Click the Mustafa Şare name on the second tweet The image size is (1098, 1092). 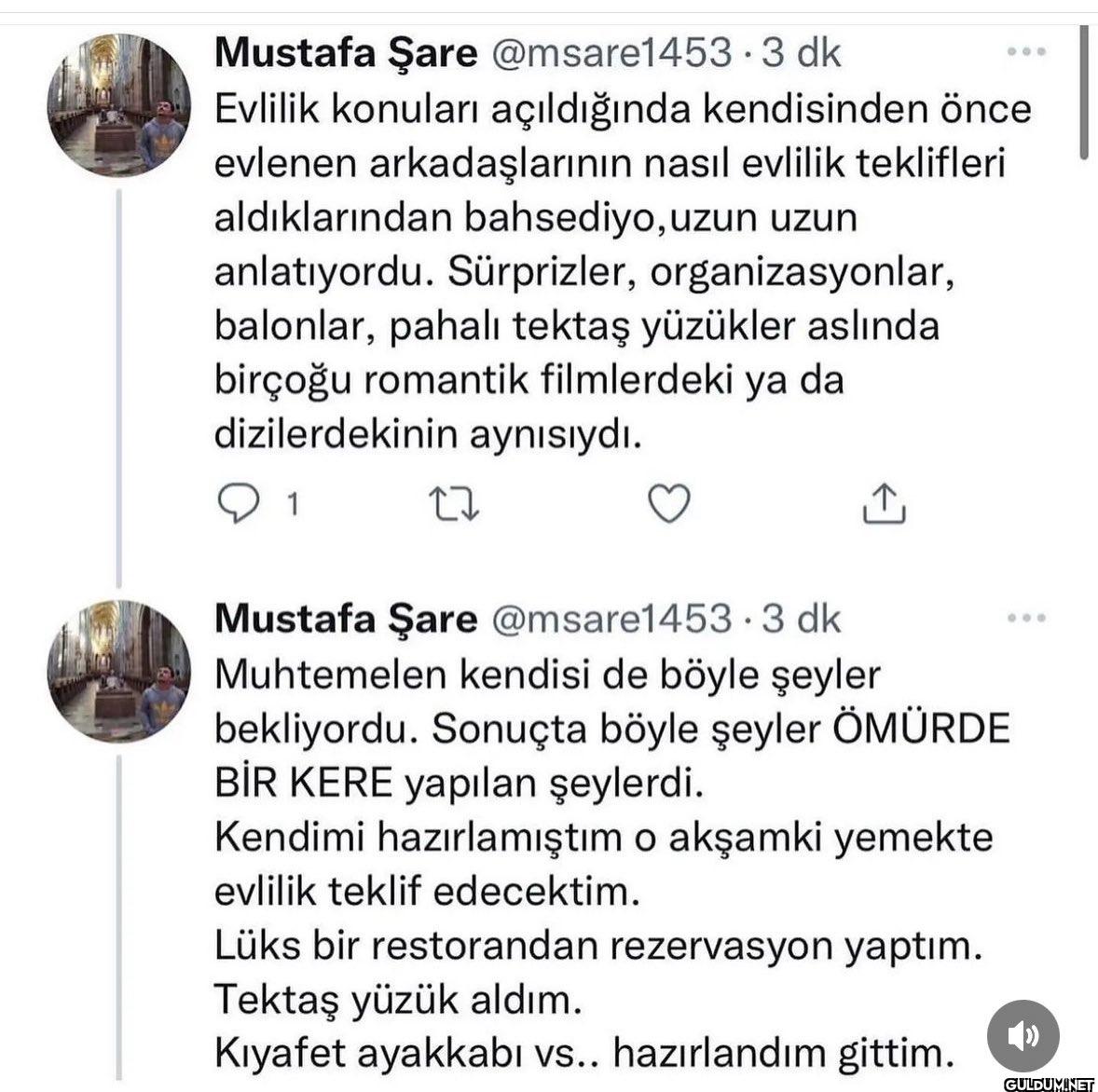coord(345,619)
